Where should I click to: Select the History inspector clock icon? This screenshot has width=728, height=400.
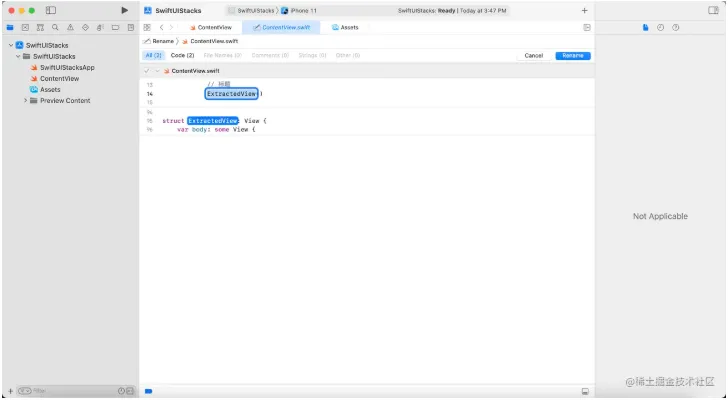click(x=660, y=27)
